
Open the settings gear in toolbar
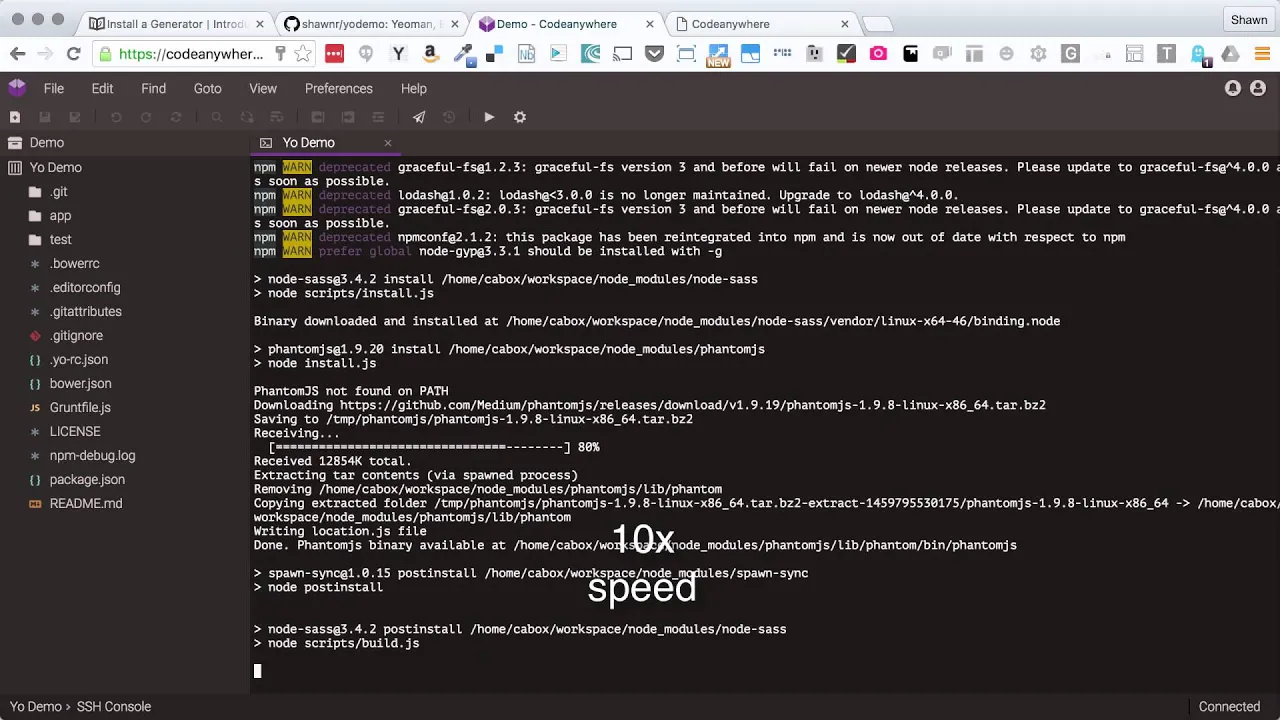coord(520,117)
